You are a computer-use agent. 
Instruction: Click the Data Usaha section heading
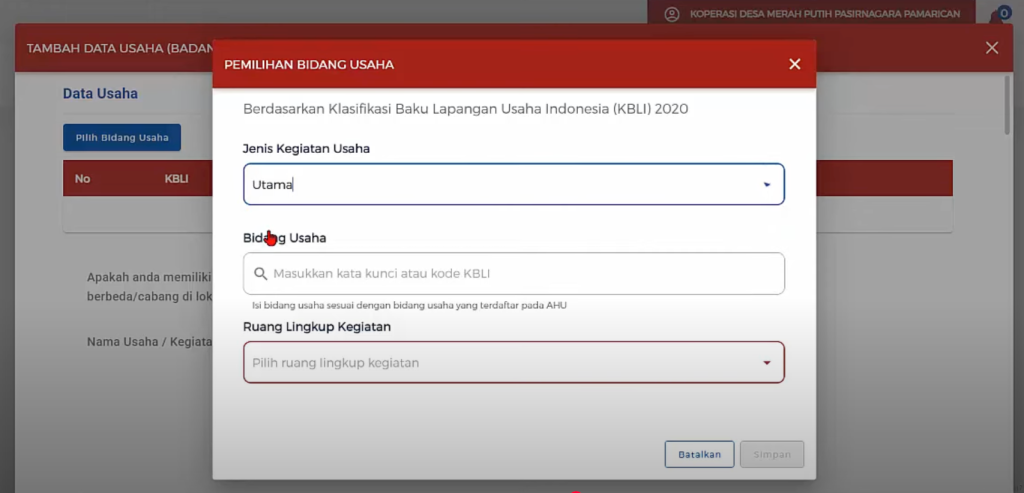pos(100,94)
